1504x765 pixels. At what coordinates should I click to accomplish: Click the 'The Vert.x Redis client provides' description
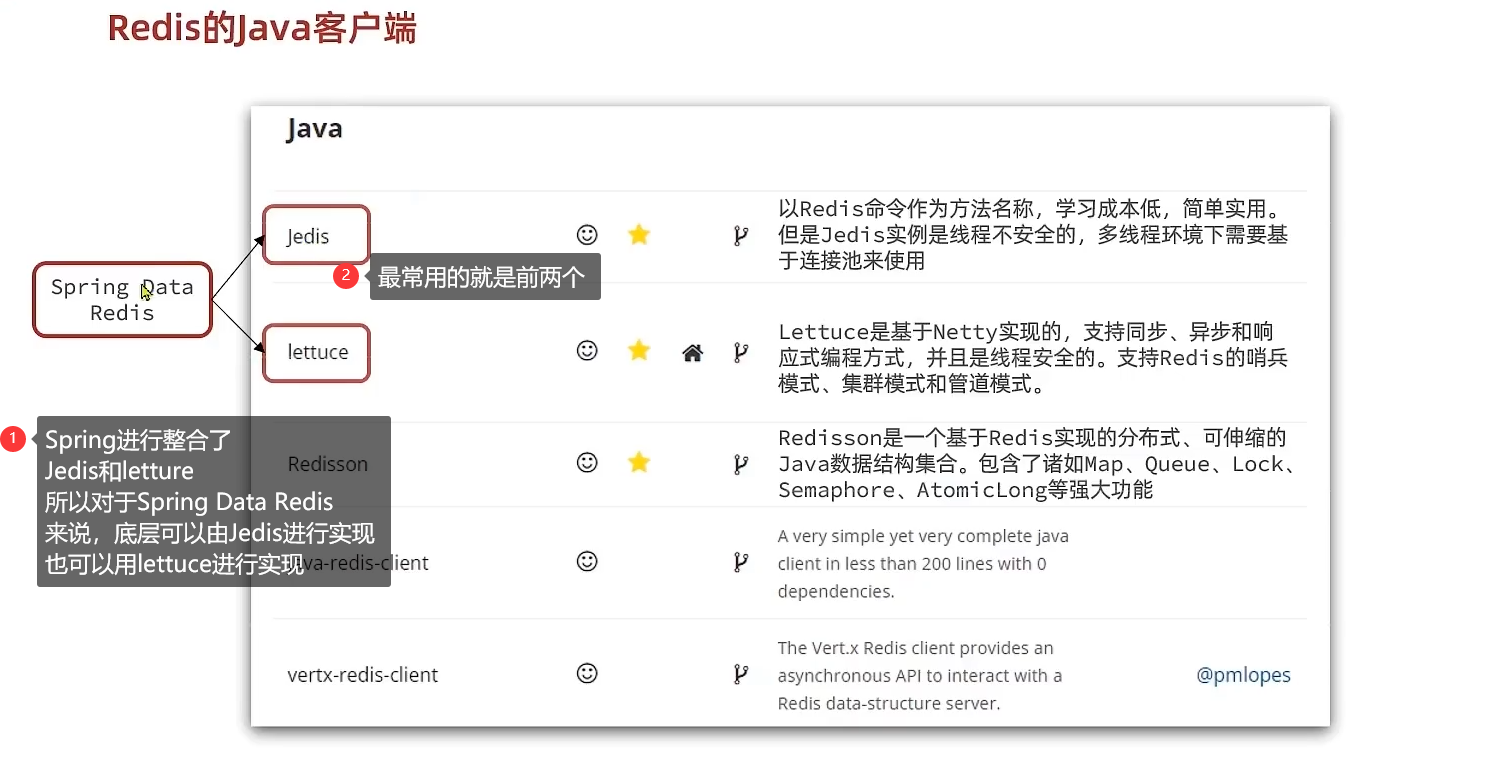pyautogui.click(x=920, y=675)
